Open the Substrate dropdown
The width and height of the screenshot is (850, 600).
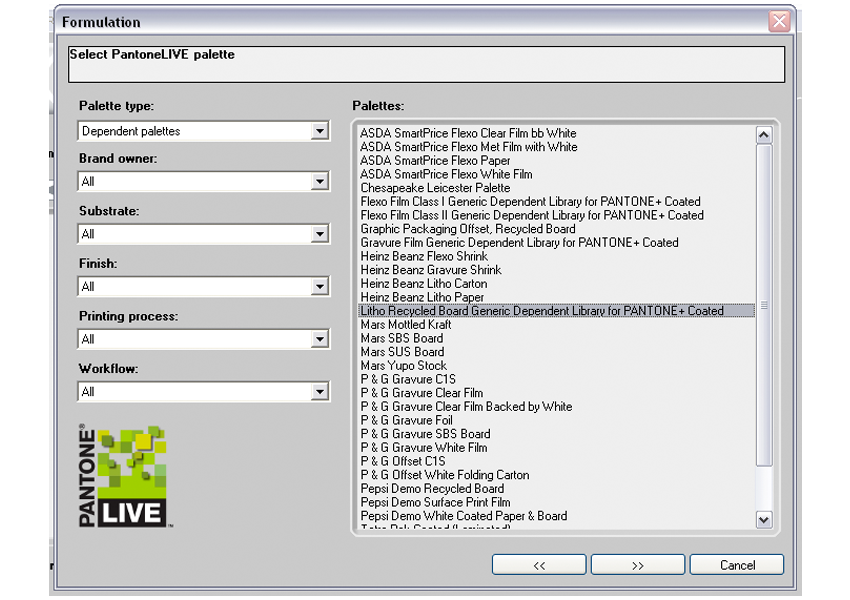320,234
